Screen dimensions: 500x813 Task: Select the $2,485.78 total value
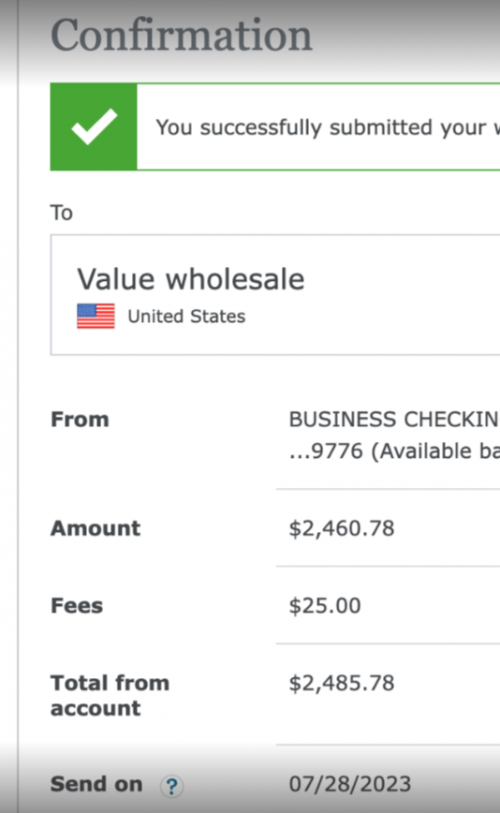342,683
